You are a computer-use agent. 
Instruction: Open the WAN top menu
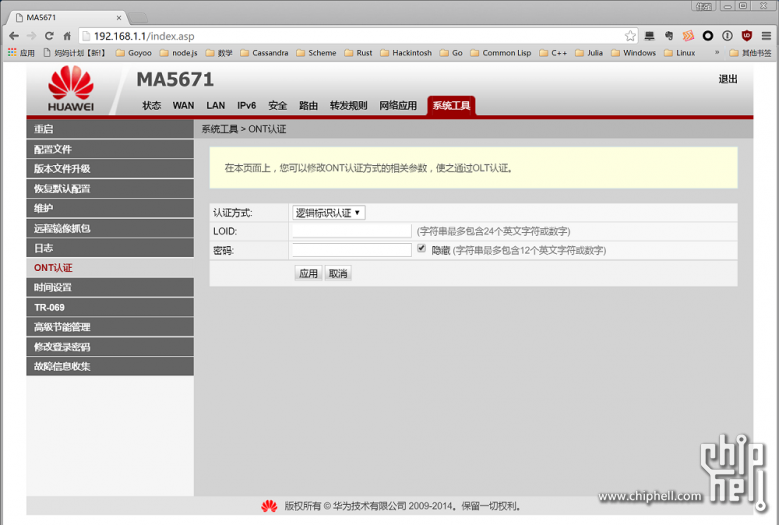point(183,105)
